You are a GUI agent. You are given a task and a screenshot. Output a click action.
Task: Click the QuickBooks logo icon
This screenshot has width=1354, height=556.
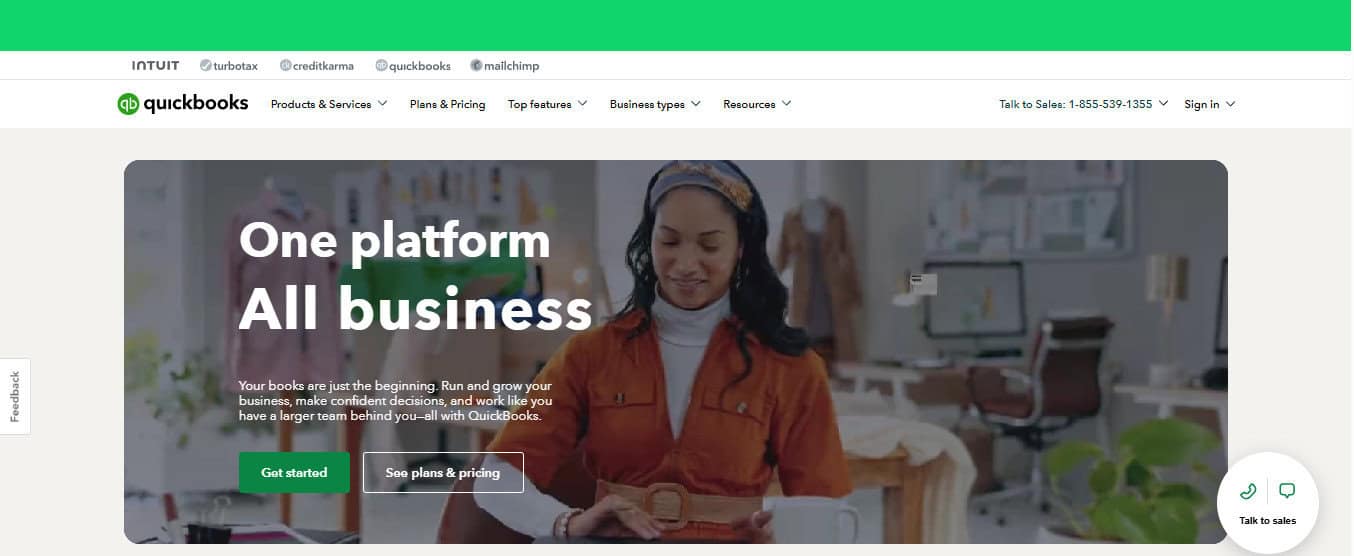point(128,104)
